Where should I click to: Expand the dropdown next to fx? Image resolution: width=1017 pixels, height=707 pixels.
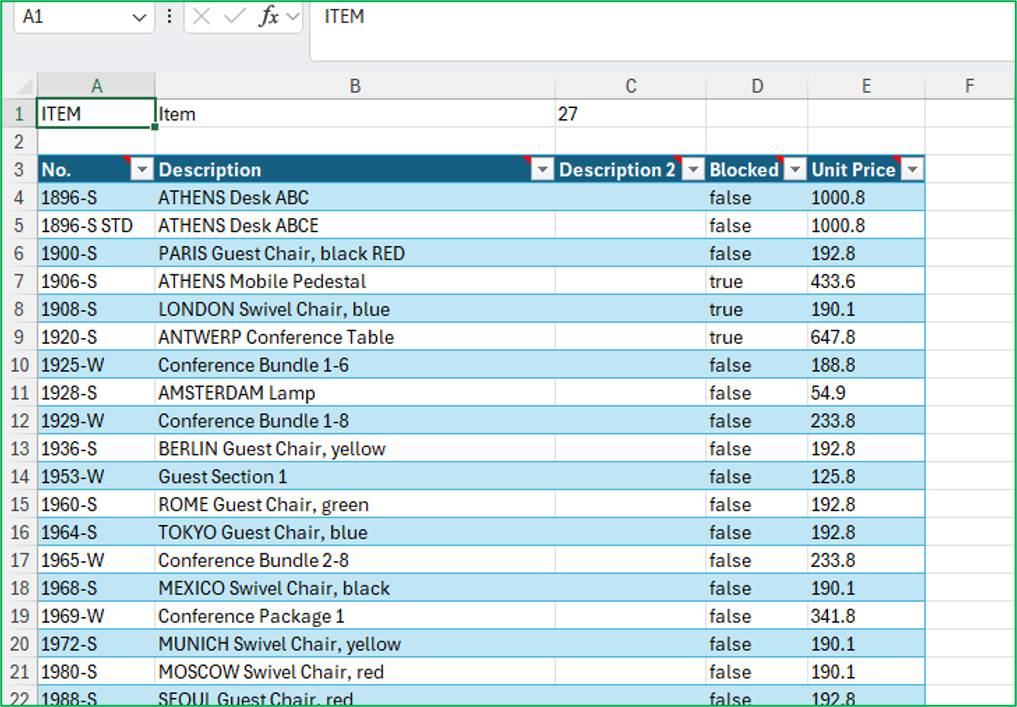point(293,17)
